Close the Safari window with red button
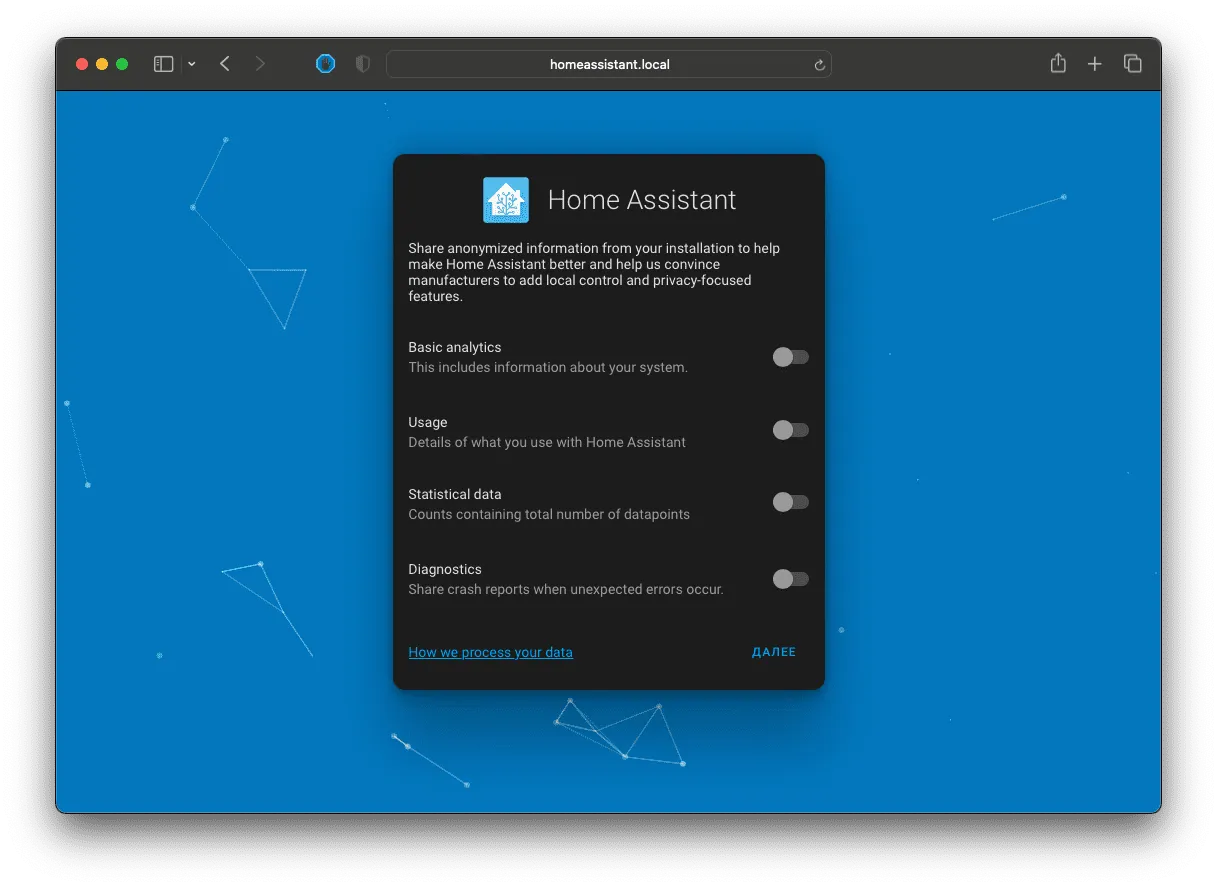Viewport: 1217px width, 887px height. tap(82, 64)
